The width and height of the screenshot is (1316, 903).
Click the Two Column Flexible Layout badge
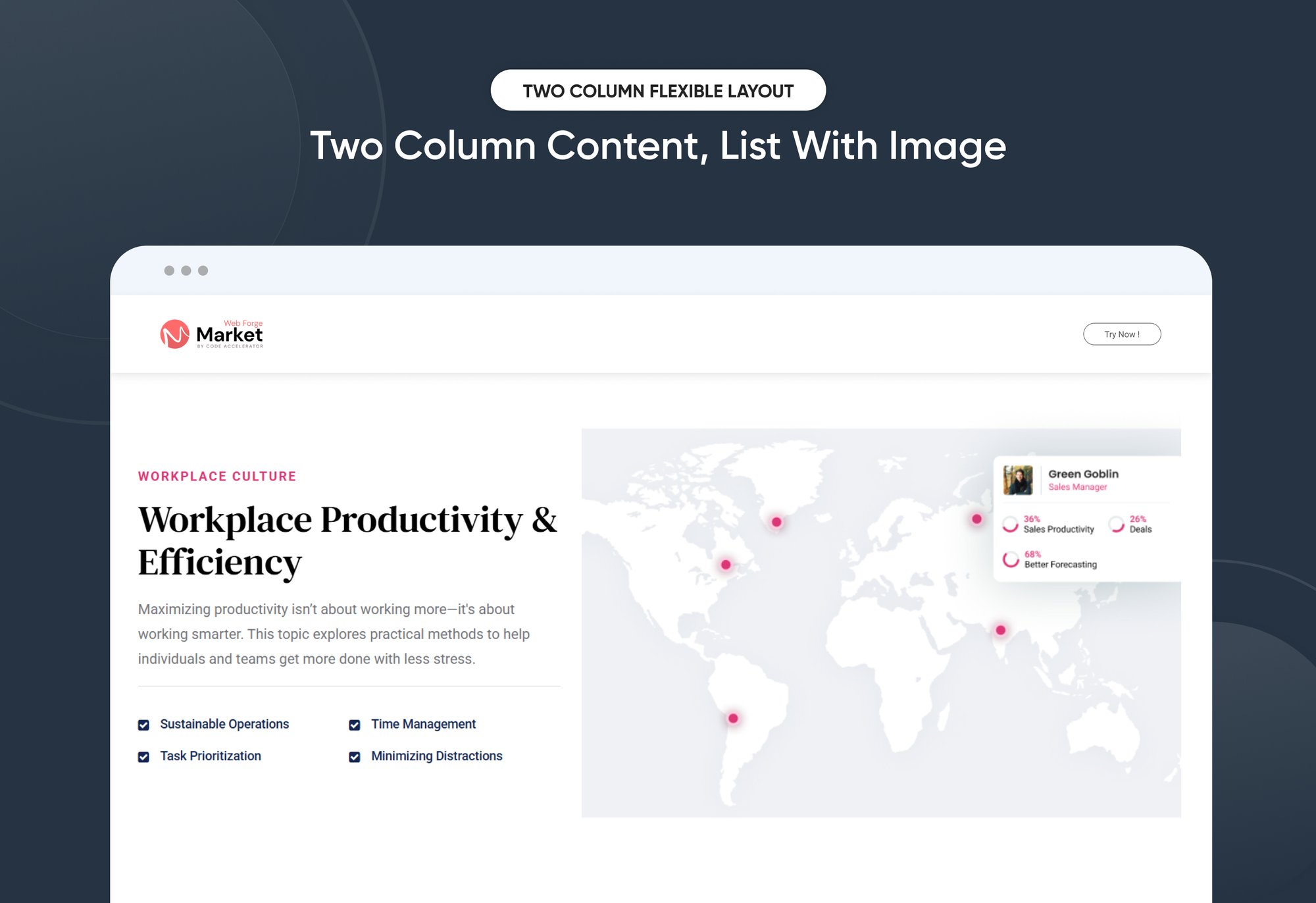pyautogui.click(x=658, y=90)
